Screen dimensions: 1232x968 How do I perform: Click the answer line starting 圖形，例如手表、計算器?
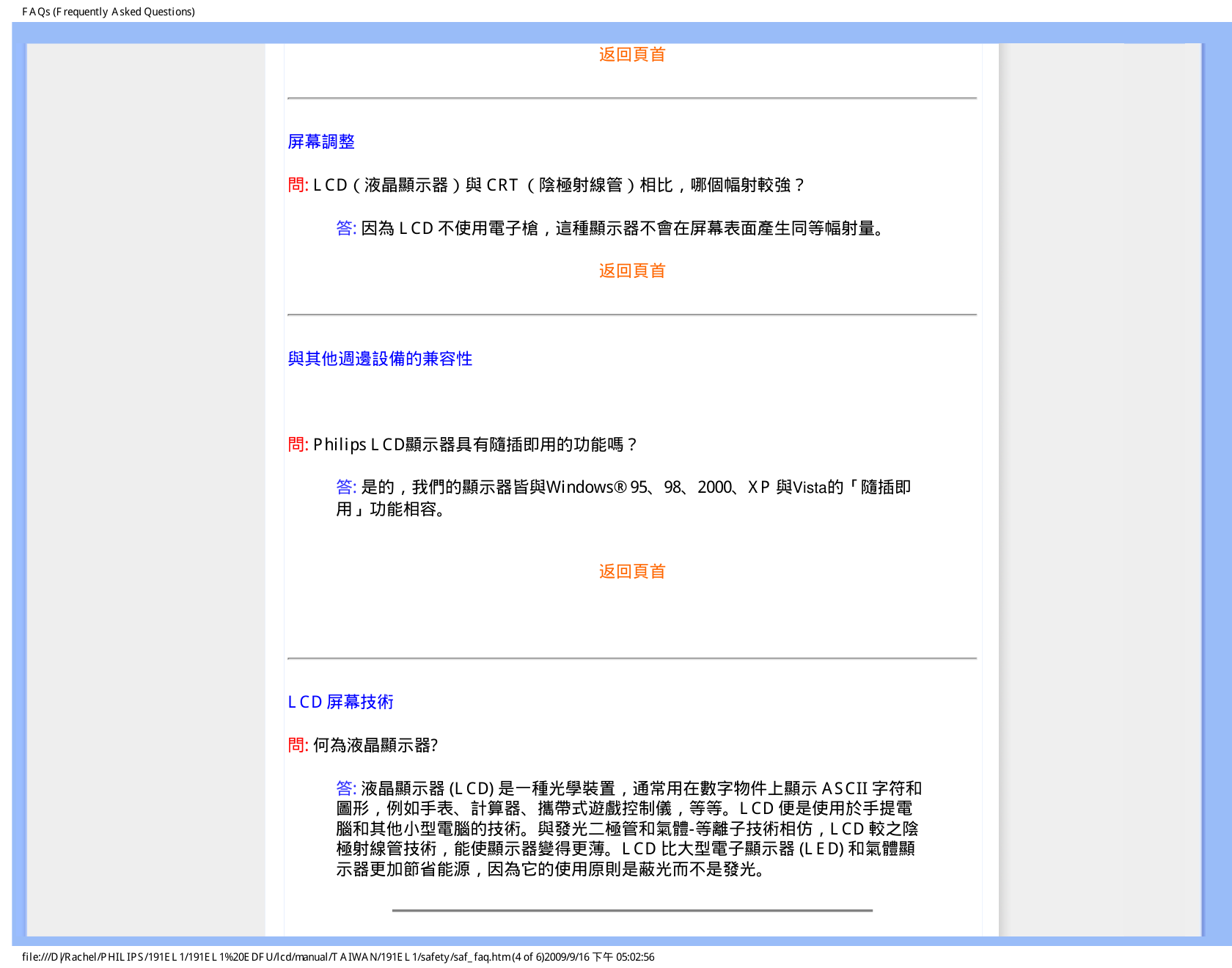tap(624, 808)
